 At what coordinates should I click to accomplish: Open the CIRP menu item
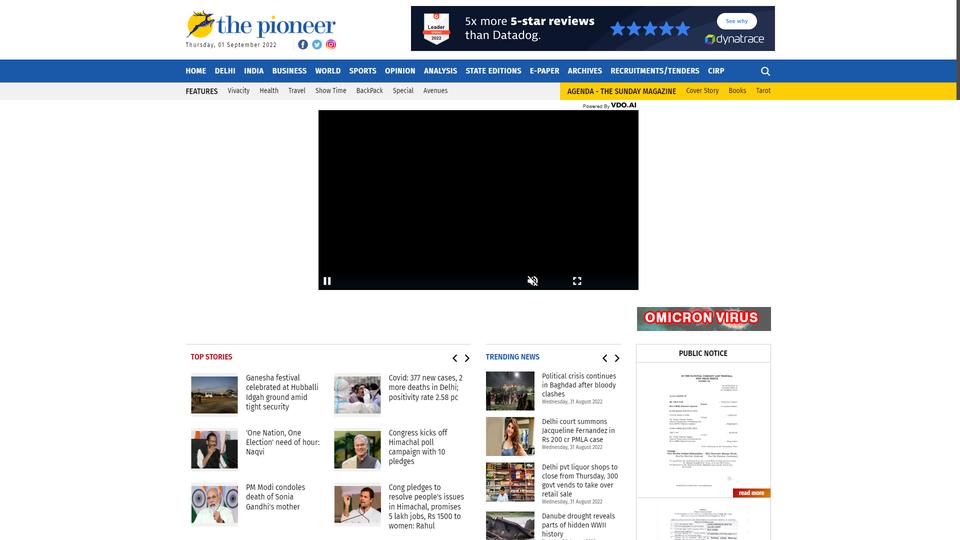[x=716, y=71]
